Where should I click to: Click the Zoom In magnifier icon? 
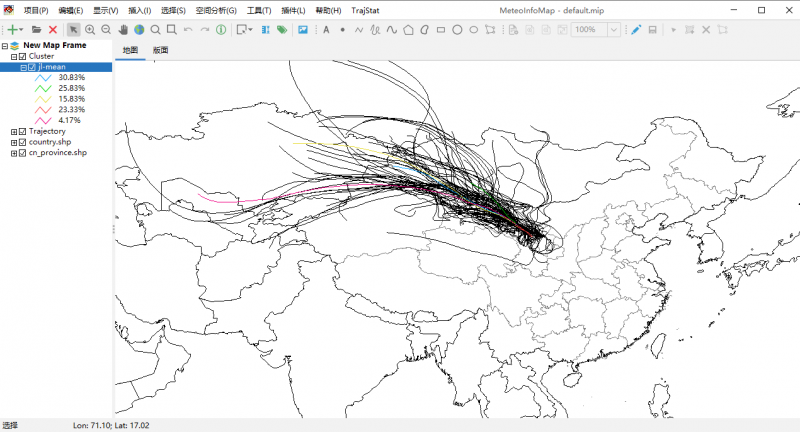90,30
